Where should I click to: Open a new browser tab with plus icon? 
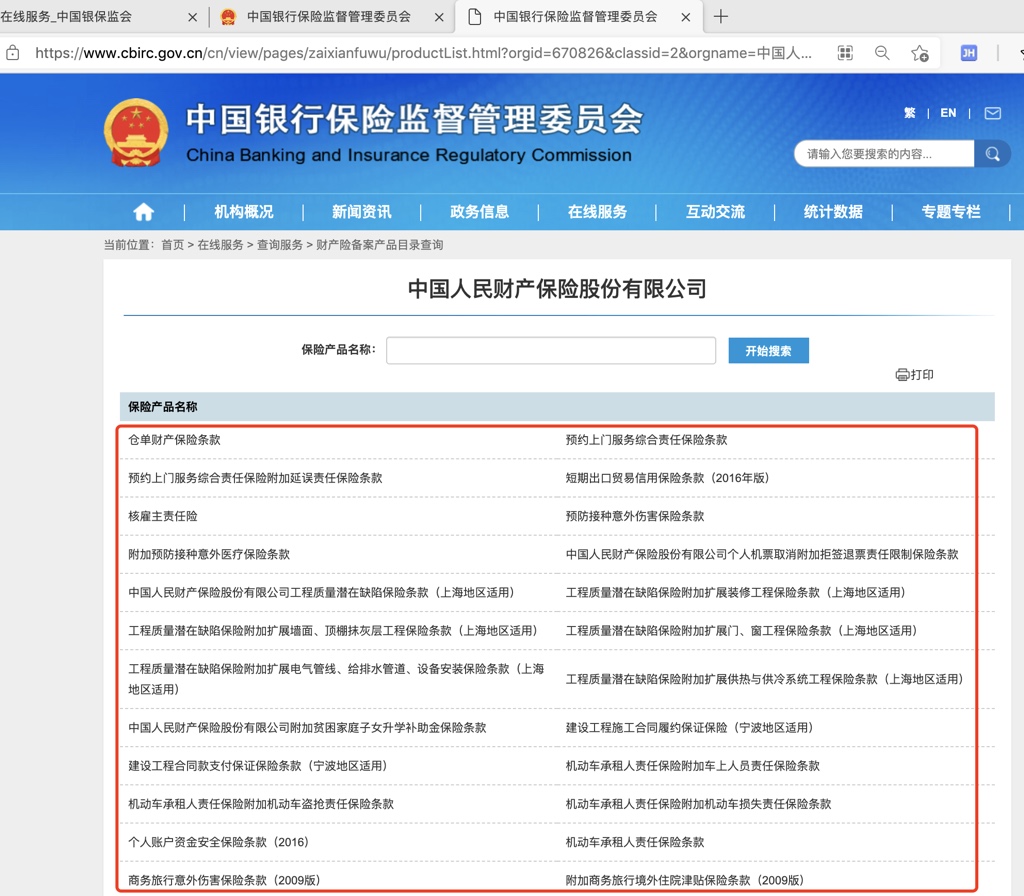pos(720,17)
